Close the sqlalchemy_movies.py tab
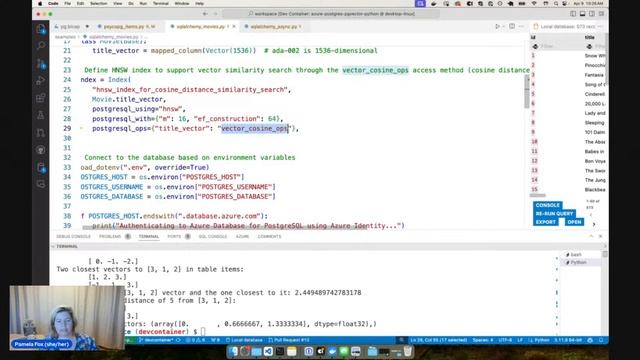The image size is (640, 360). point(234,27)
